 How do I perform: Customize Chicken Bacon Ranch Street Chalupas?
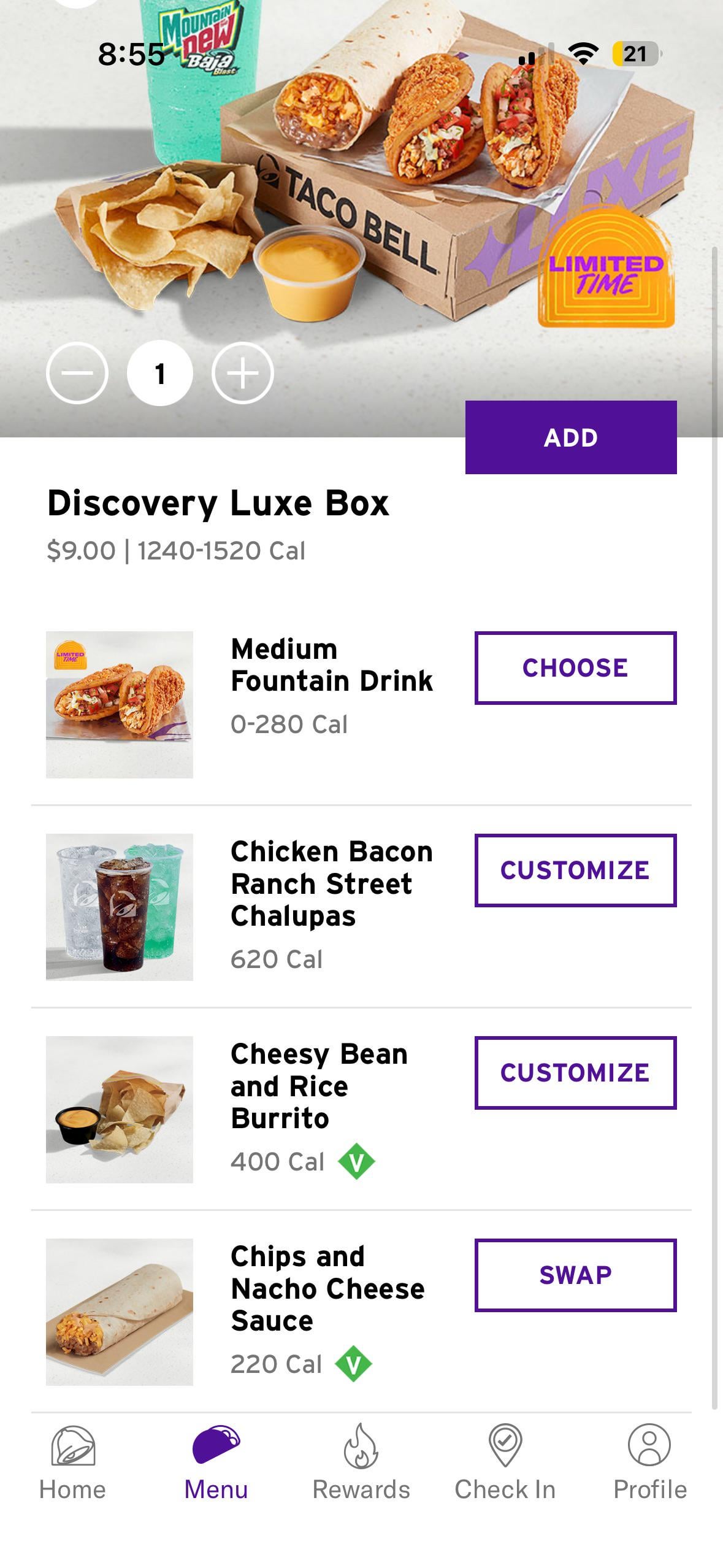coord(575,870)
